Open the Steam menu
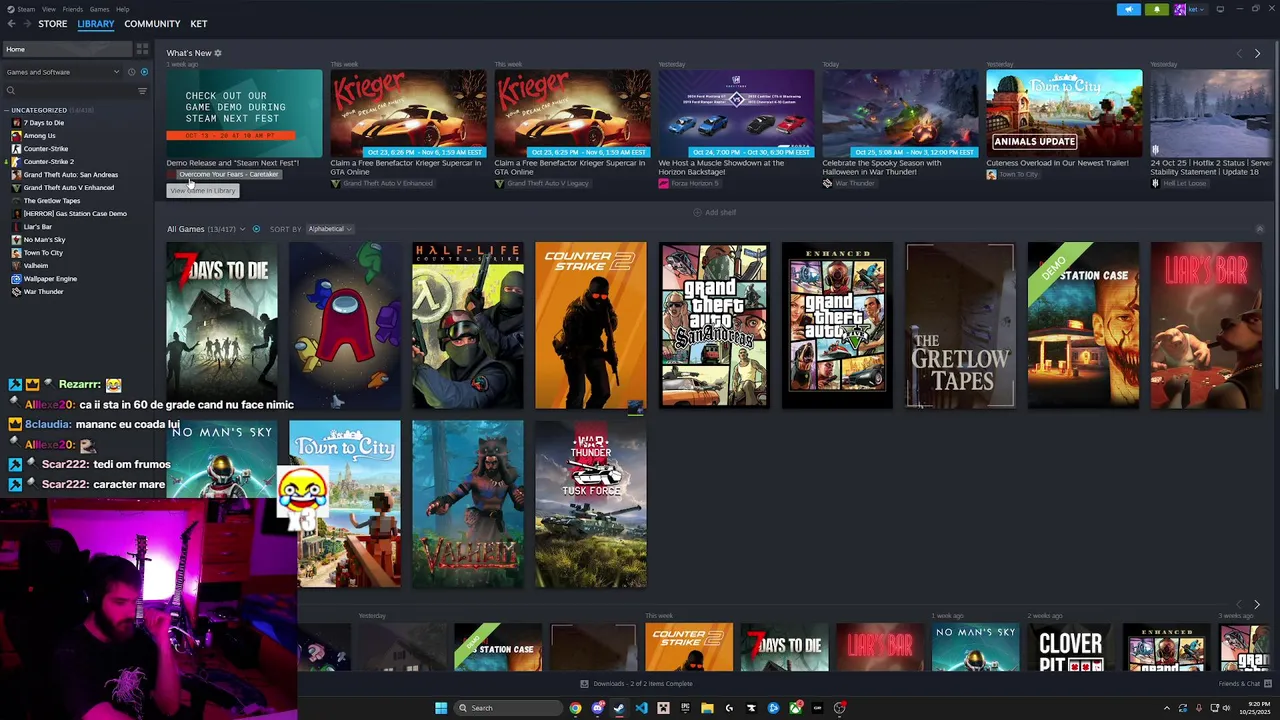1280x720 pixels. pos(26,9)
